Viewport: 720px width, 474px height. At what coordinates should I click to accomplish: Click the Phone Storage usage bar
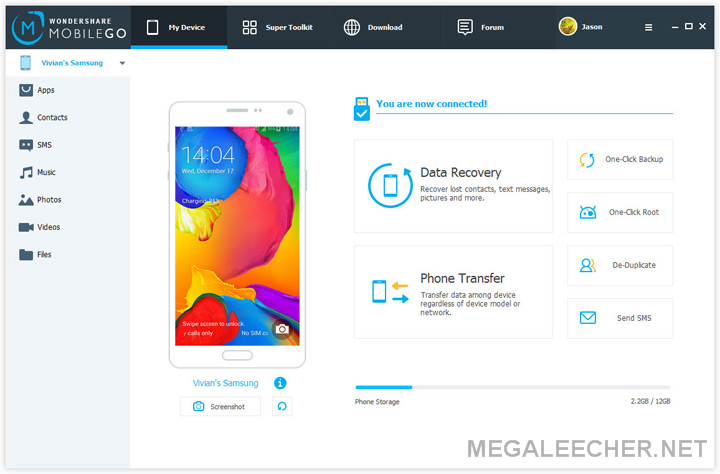(512, 387)
